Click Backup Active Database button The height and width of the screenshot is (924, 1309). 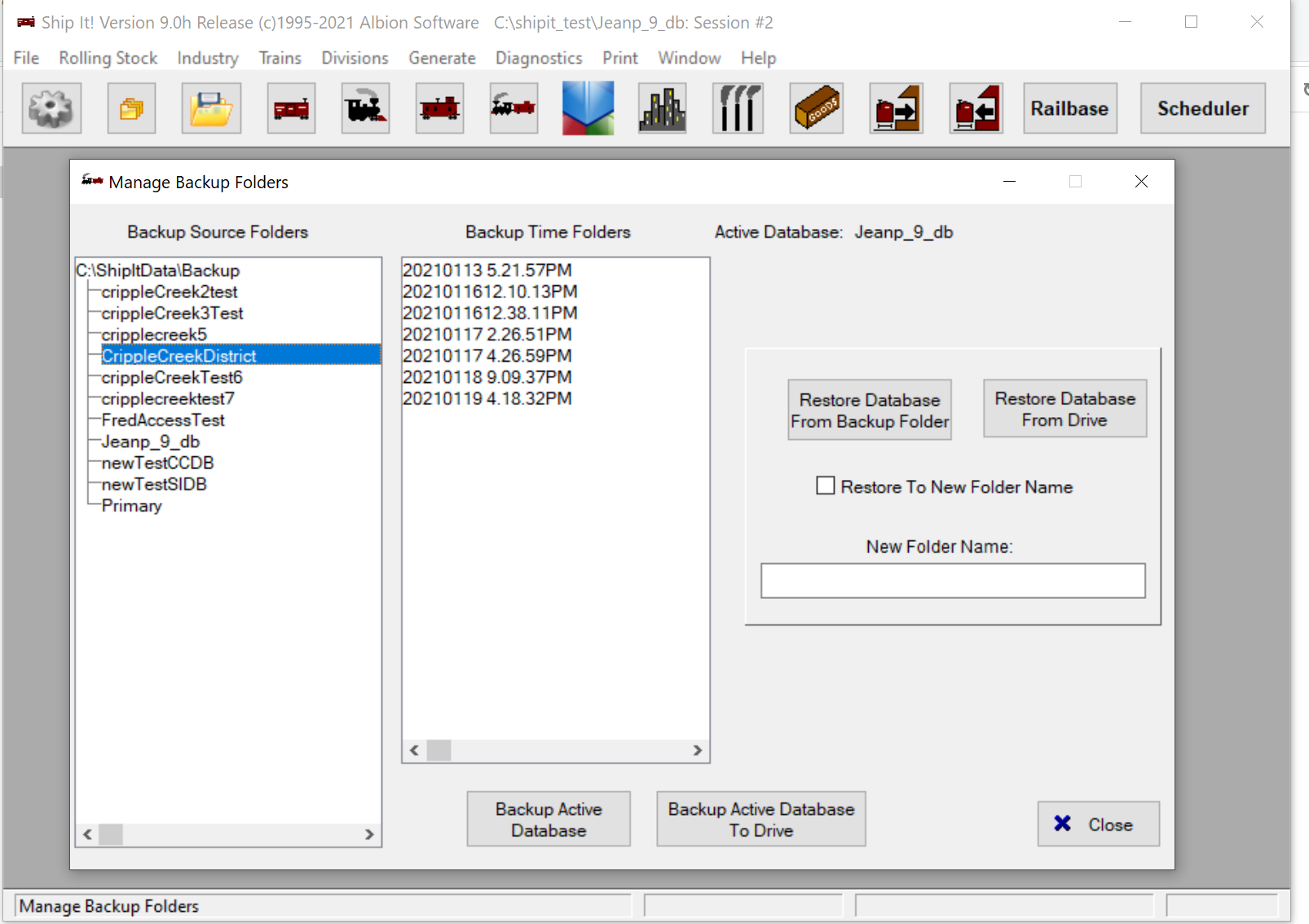(x=549, y=819)
